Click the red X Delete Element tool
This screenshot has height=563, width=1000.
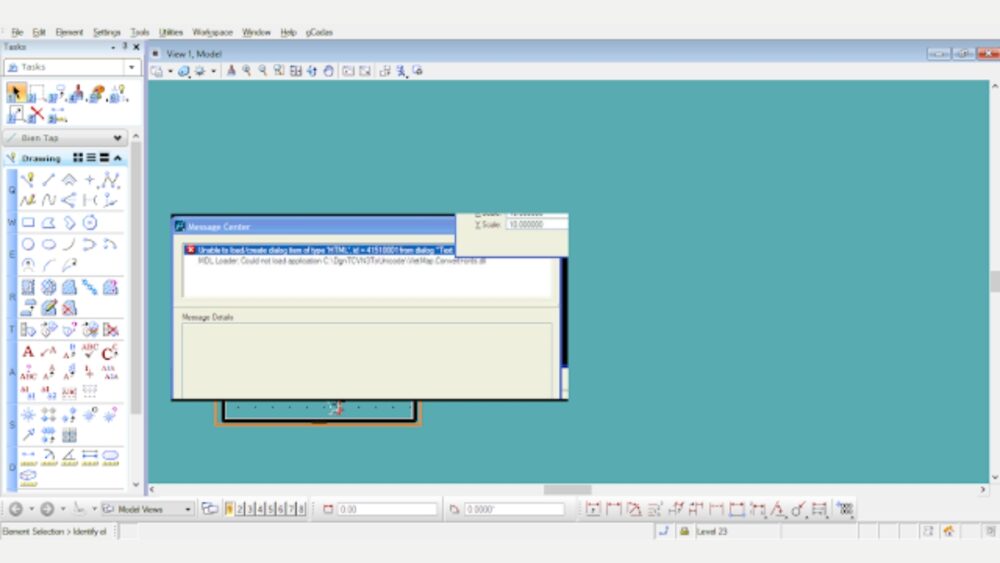[x=37, y=114]
